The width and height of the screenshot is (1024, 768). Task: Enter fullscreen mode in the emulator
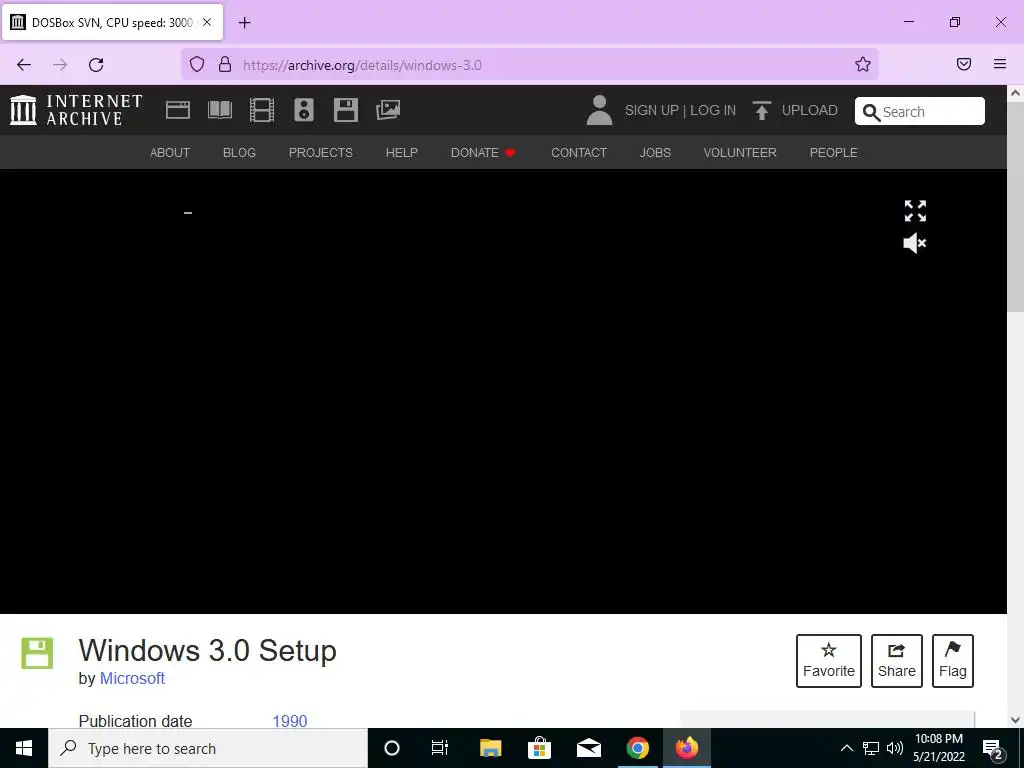[915, 211]
